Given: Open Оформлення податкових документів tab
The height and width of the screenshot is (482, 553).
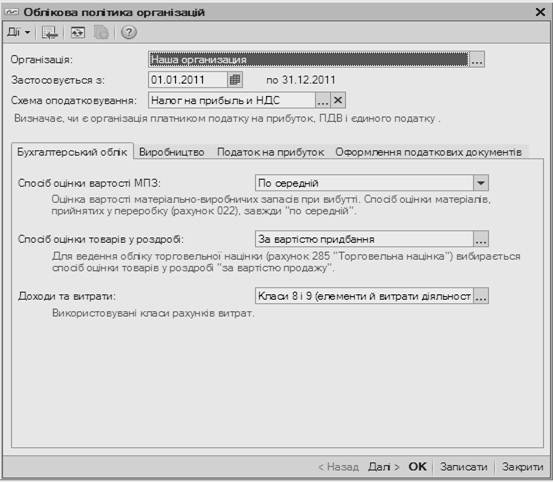Looking at the screenshot, I should point(429,152).
